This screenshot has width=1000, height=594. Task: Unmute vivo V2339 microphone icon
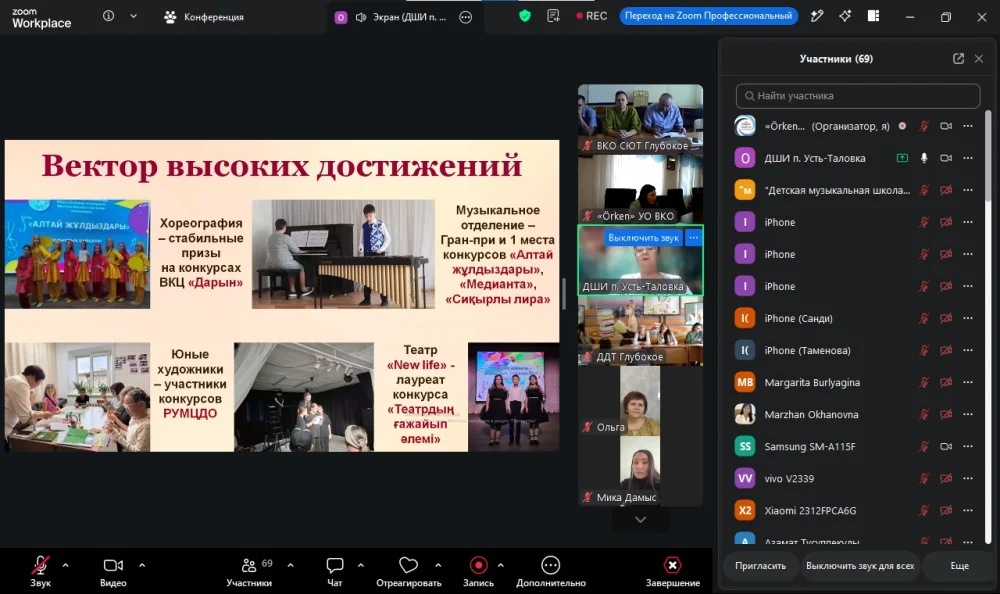(x=924, y=478)
